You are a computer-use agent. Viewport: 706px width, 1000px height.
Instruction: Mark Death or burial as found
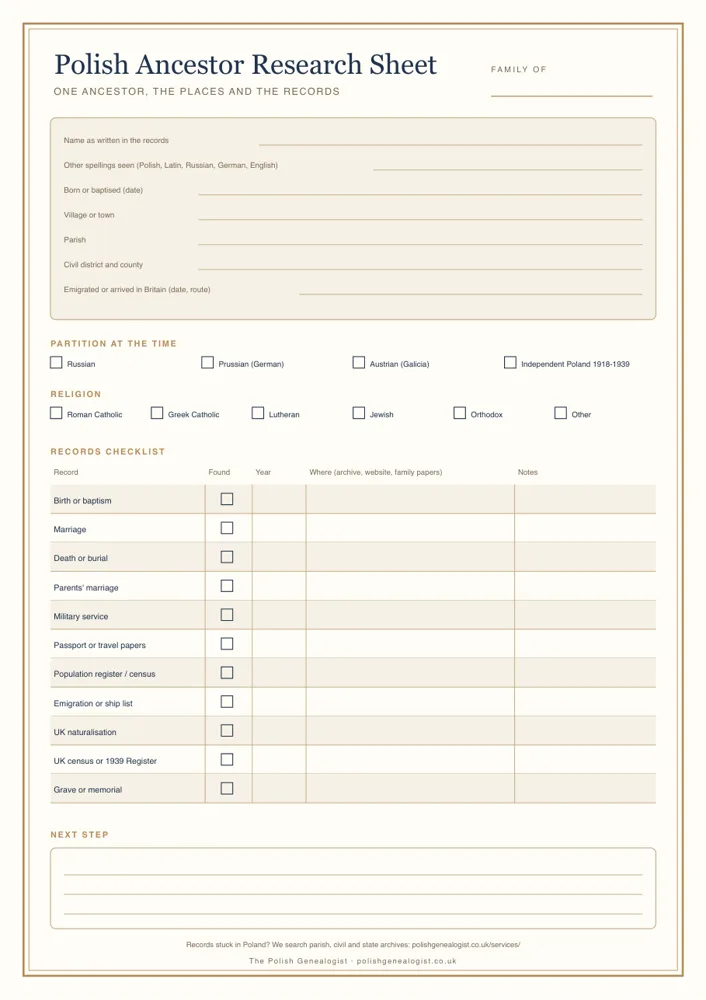tap(227, 557)
